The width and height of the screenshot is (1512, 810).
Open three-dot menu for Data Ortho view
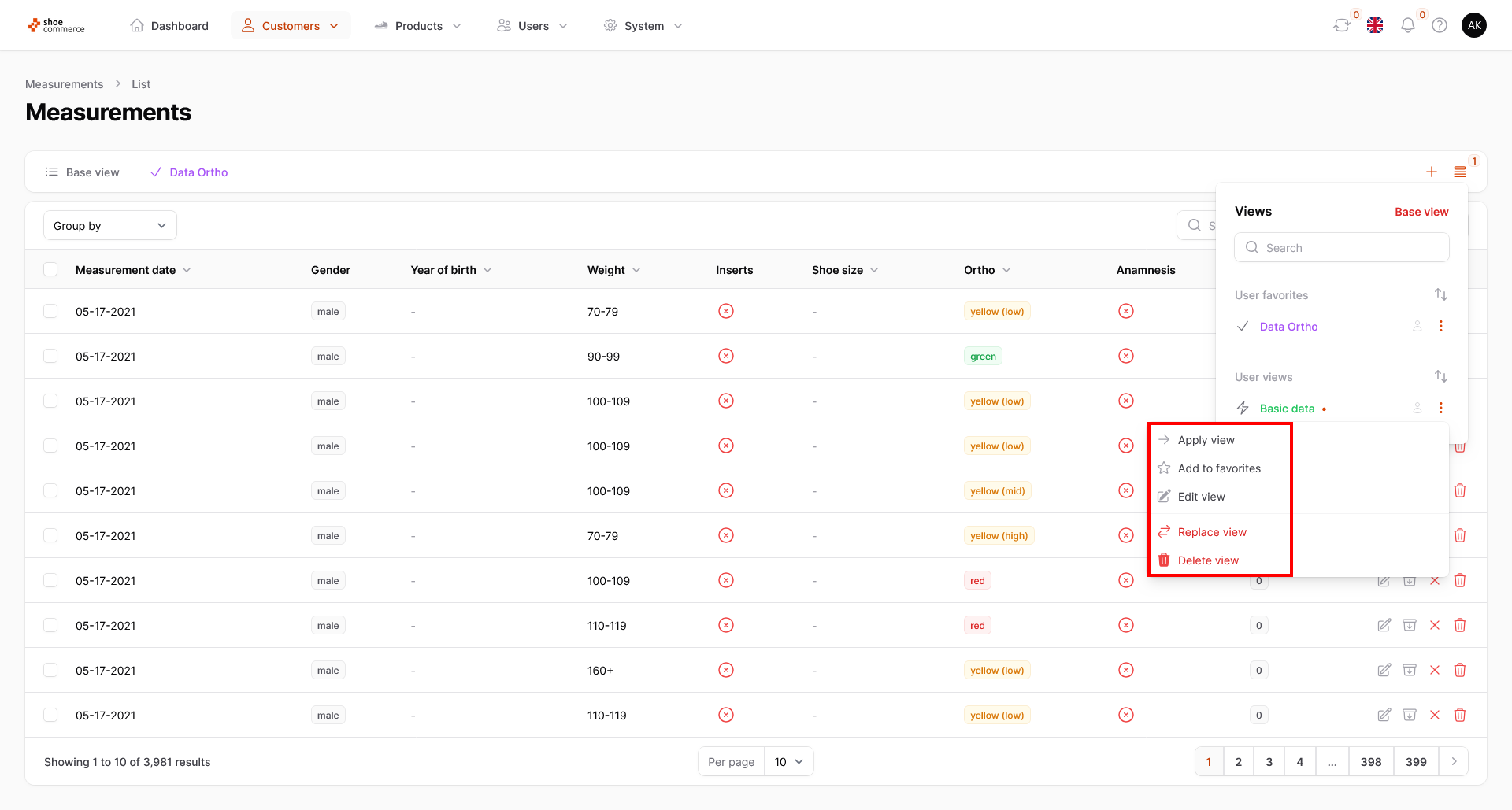click(x=1441, y=326)
